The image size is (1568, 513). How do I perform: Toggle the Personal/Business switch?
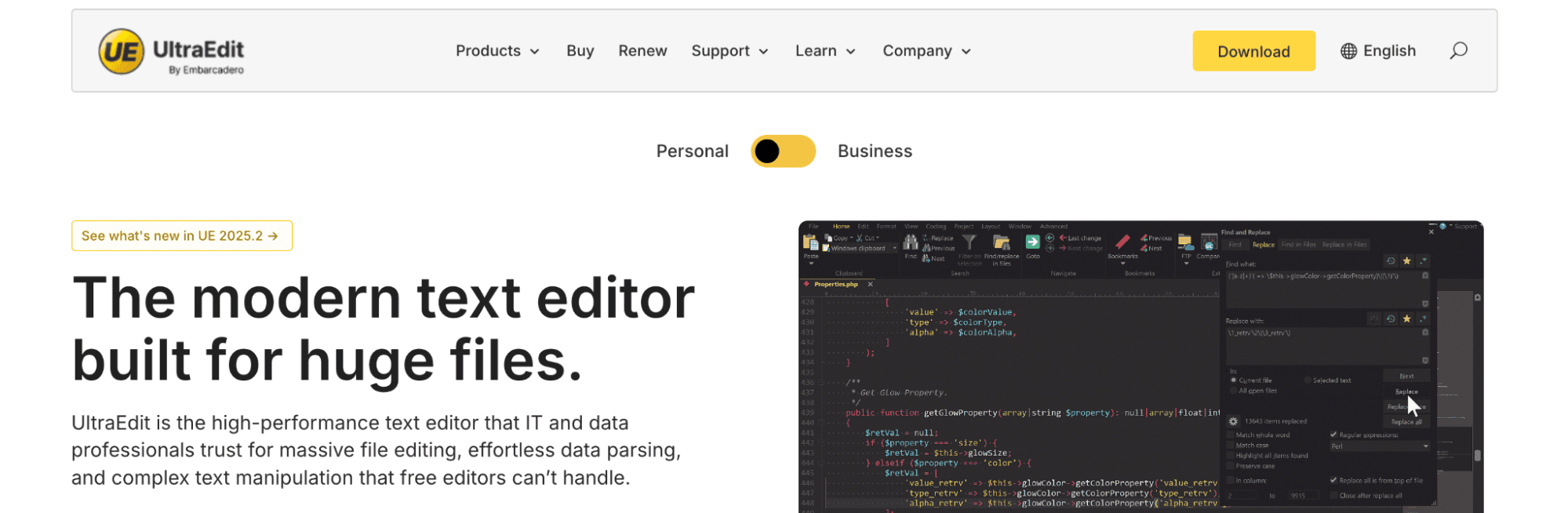point(783,151)
